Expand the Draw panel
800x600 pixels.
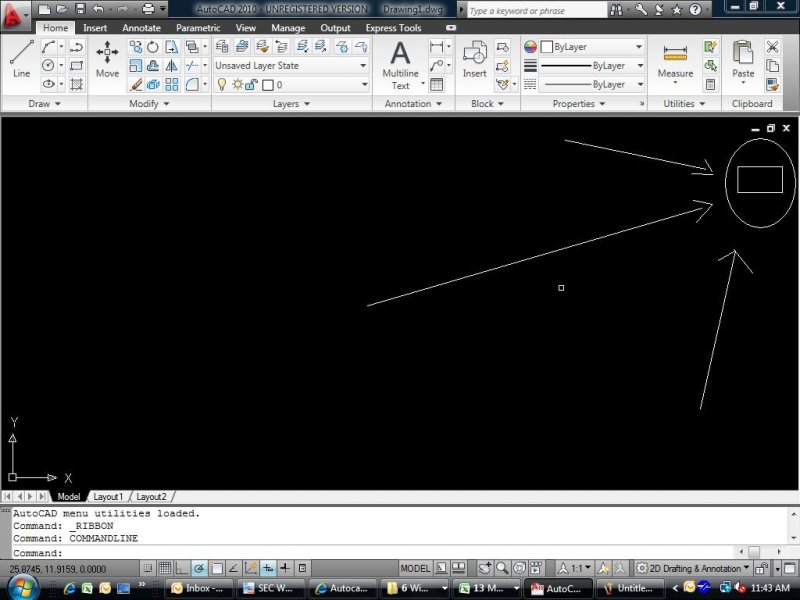44,104
